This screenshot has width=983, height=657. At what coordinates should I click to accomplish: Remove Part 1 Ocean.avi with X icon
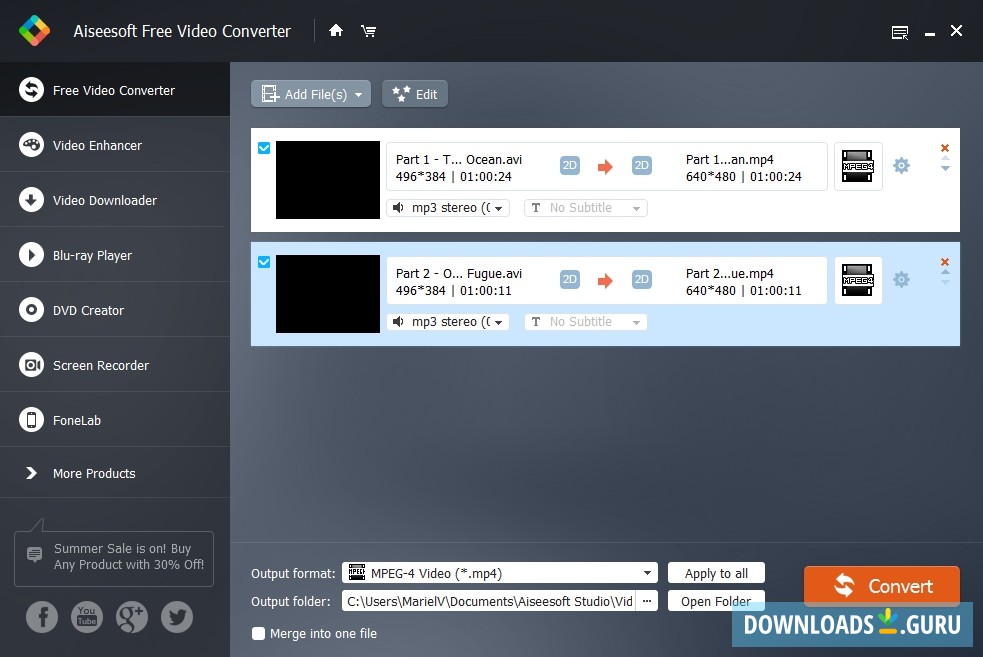[945, 148]
